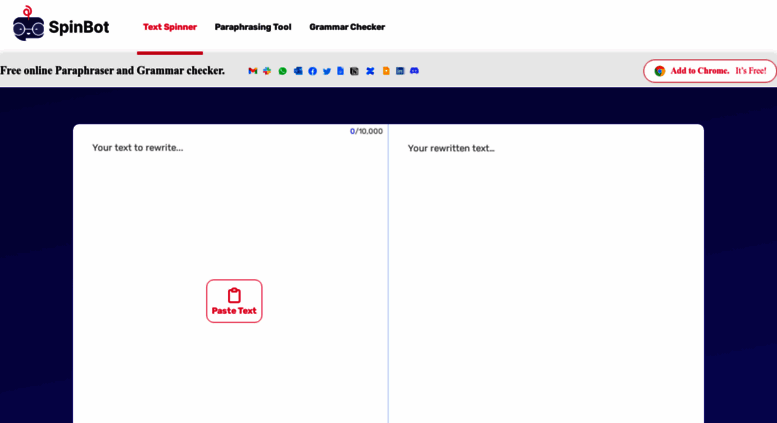Go to the Grammar Checker tab
777x423 pixels.
pyautogui.click(x=347, y=27)
